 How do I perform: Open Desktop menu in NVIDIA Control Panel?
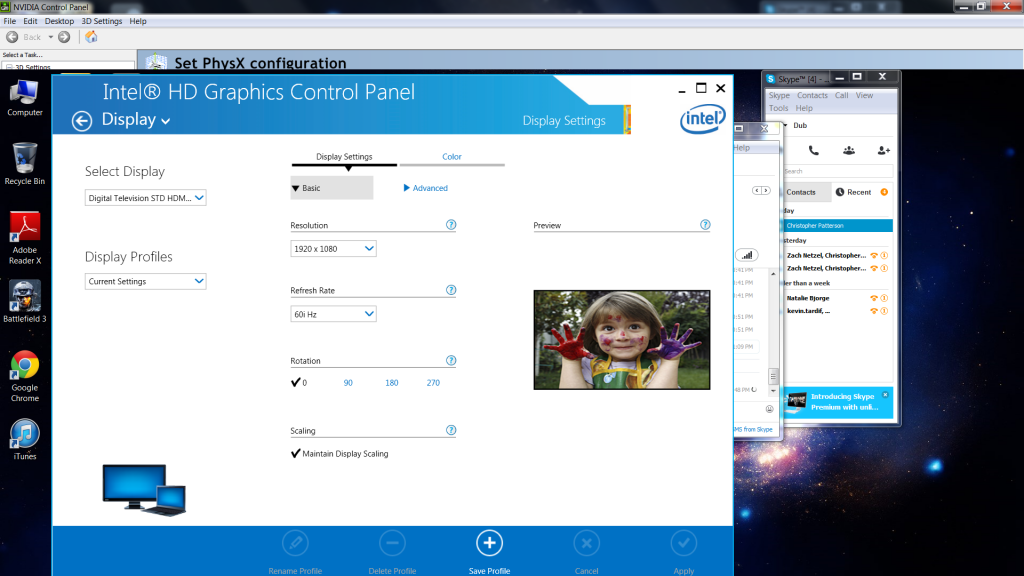click(x=59, y=21)
